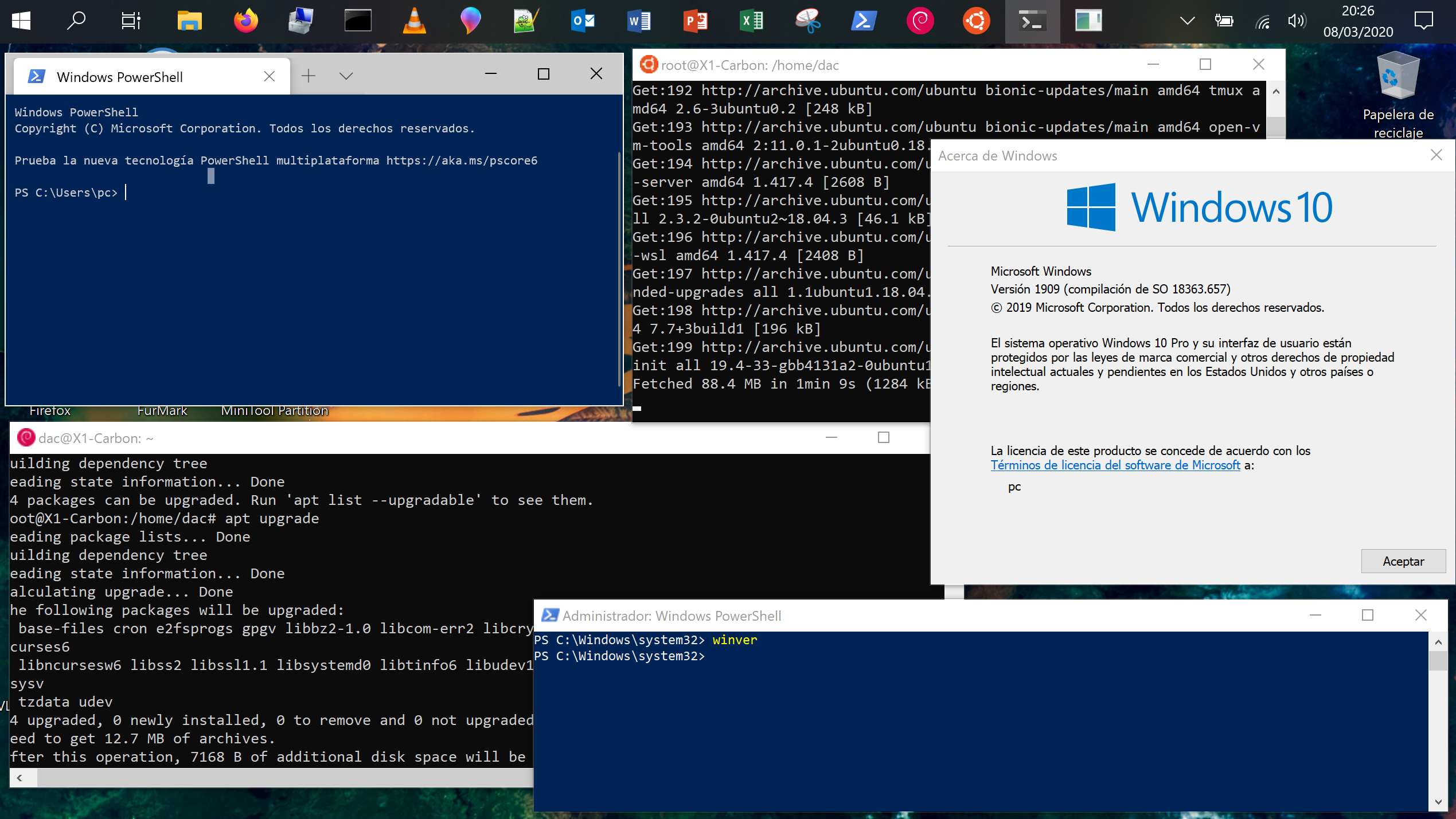The width and height of the screenshot is (1456, 819).
Task: Open Excel from the taskbar
Action: coord(751,22)
